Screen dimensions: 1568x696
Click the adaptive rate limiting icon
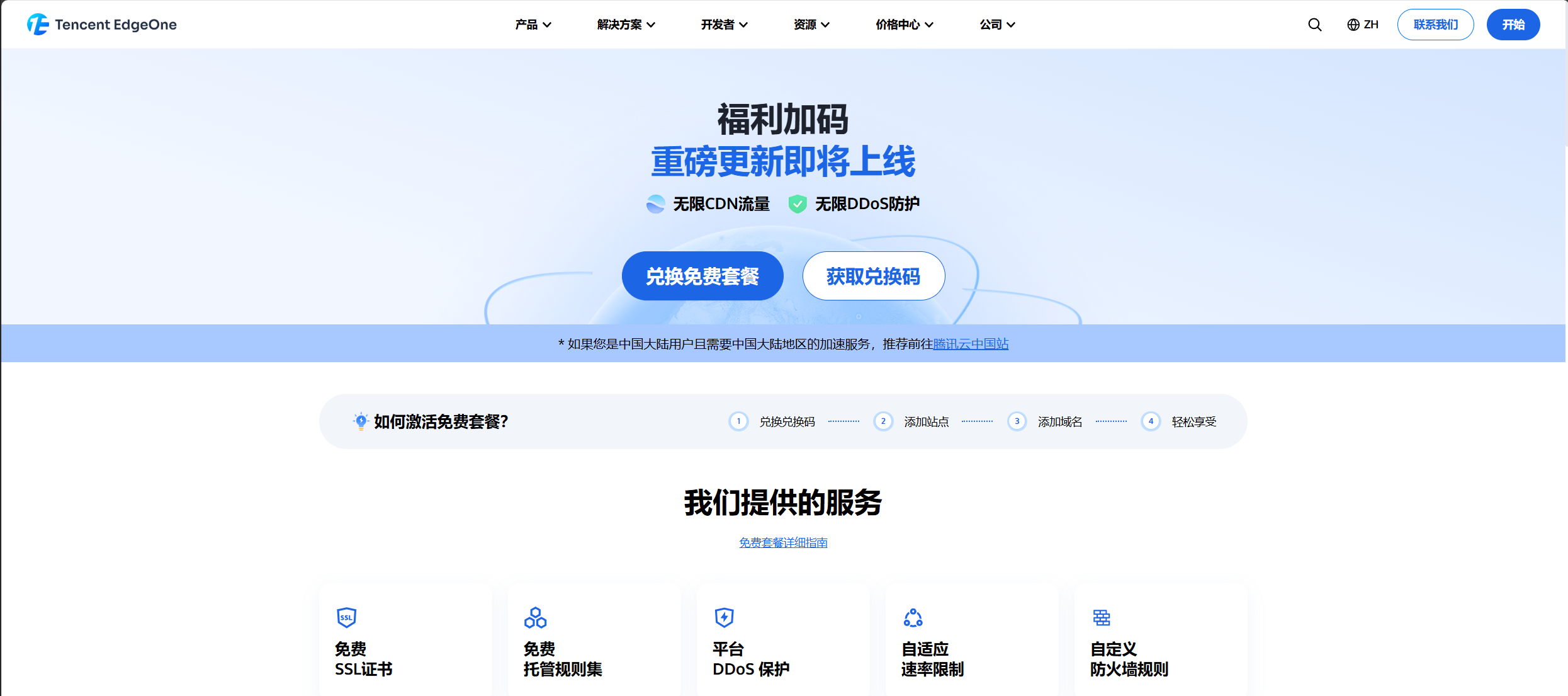tap(913, 617)
